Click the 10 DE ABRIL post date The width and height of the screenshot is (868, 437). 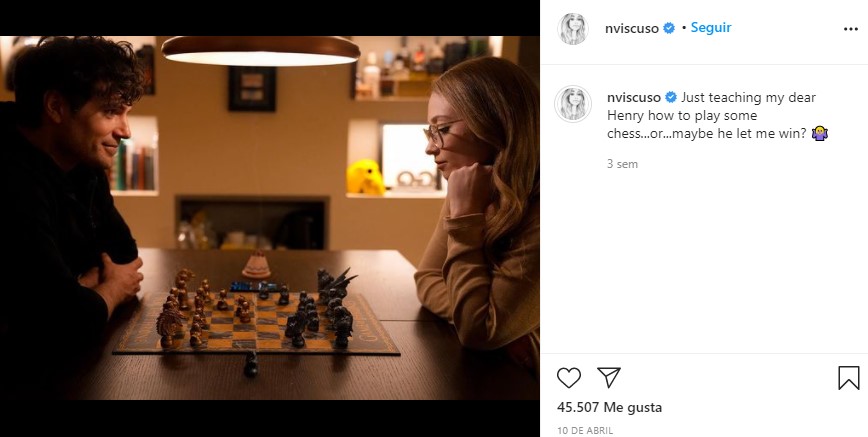pos(585,430)
